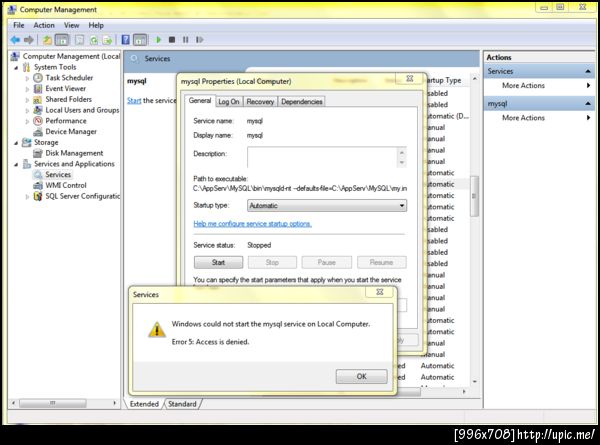Click the Stop Service square icon
This screenshot has height=445, width=600.
pos(172,39)
